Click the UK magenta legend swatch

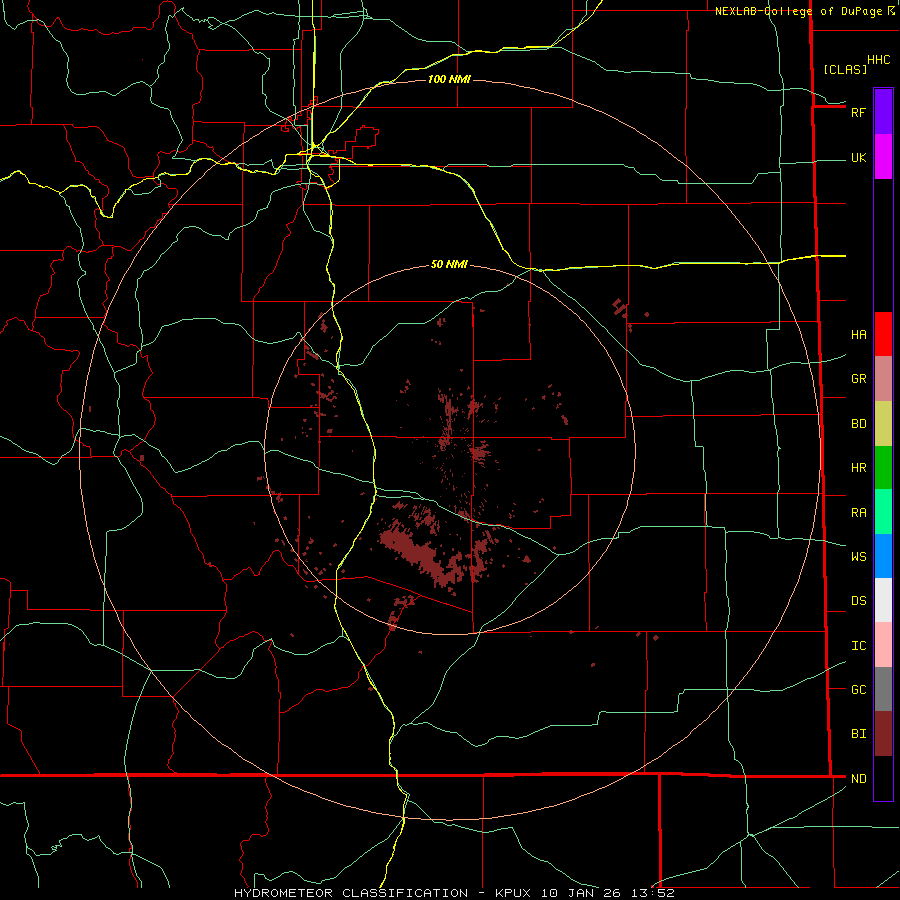click(x=883, y=157)
